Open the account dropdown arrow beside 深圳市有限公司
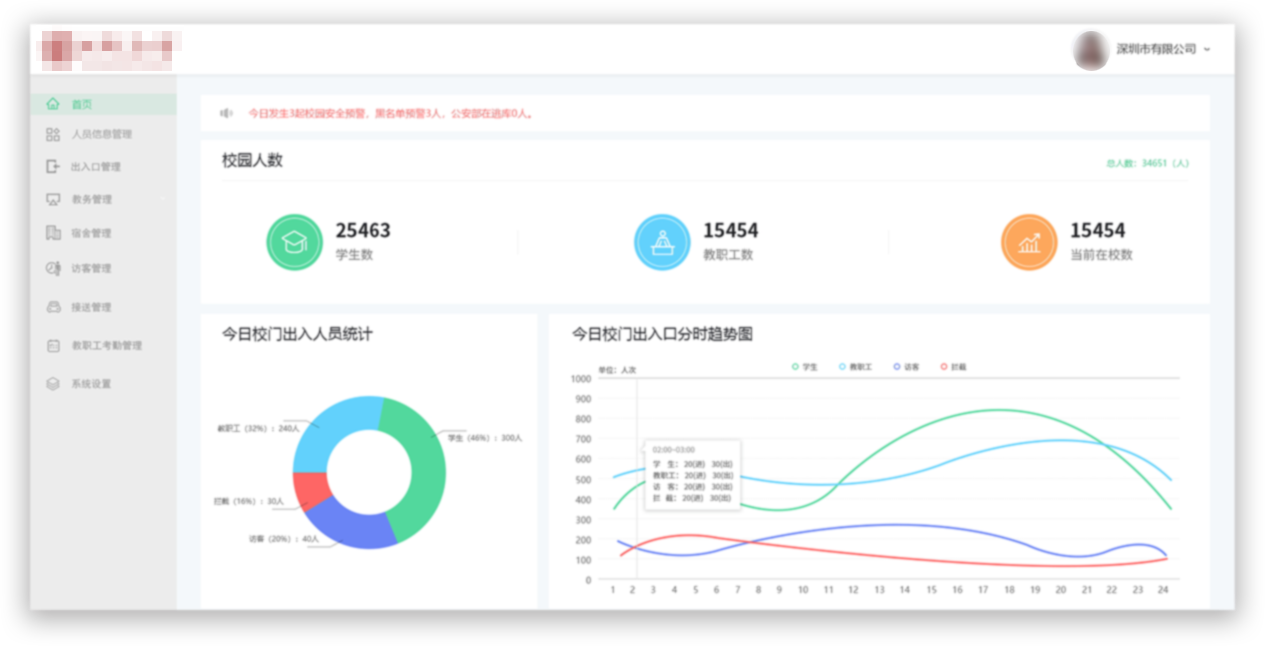1265x646 pixels. pyautogui.click(x=1207, y=49)
